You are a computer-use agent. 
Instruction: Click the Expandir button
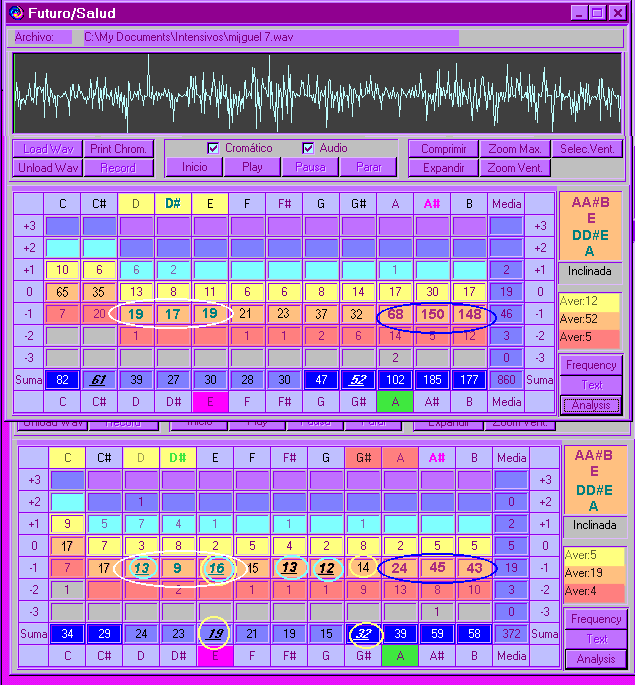443,168
